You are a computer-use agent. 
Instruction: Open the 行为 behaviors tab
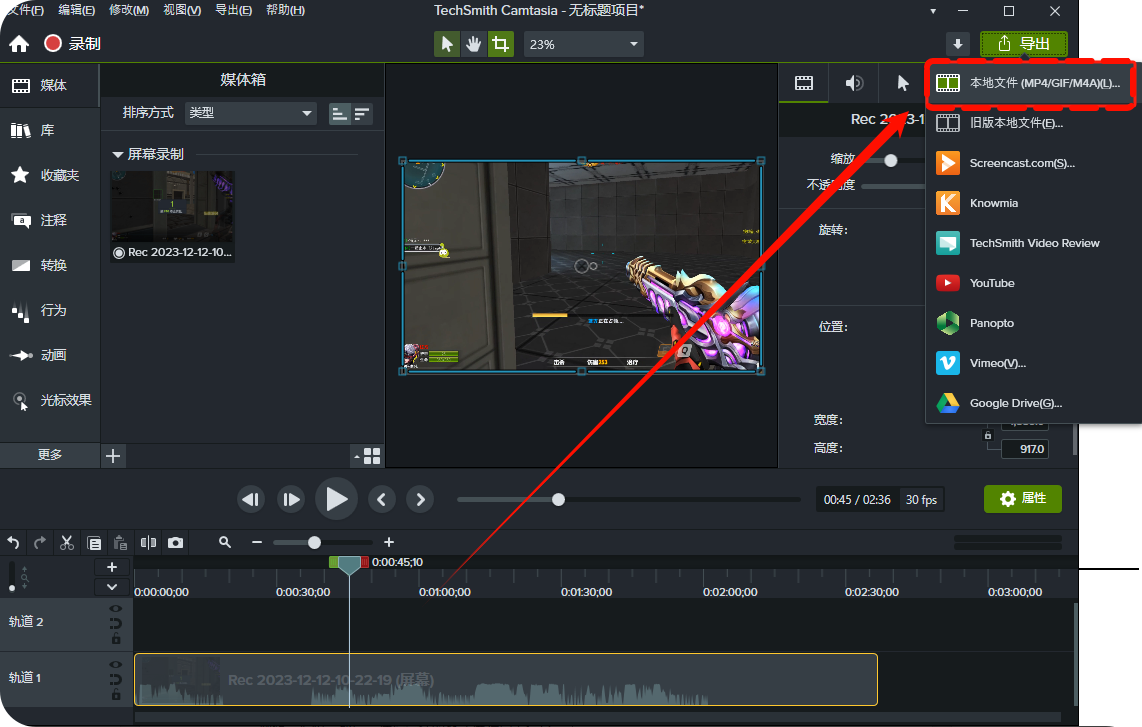[x=50, y=310]
